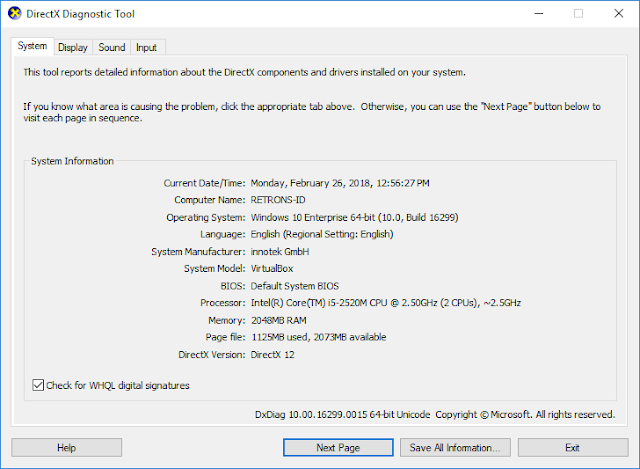640x469 pixels.
Task: Minimize the DirectX Diagnostic Tool window
Action: point(539,13)
